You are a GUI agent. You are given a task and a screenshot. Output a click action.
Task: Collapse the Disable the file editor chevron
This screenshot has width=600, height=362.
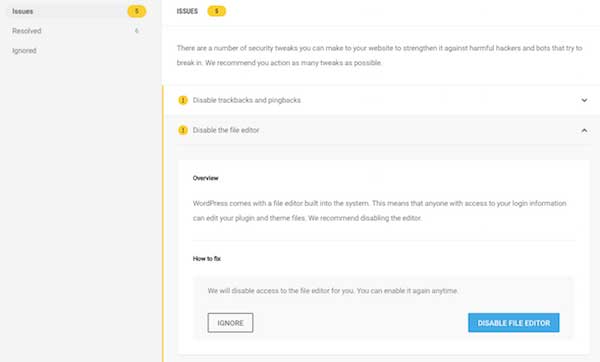point(584,130)
